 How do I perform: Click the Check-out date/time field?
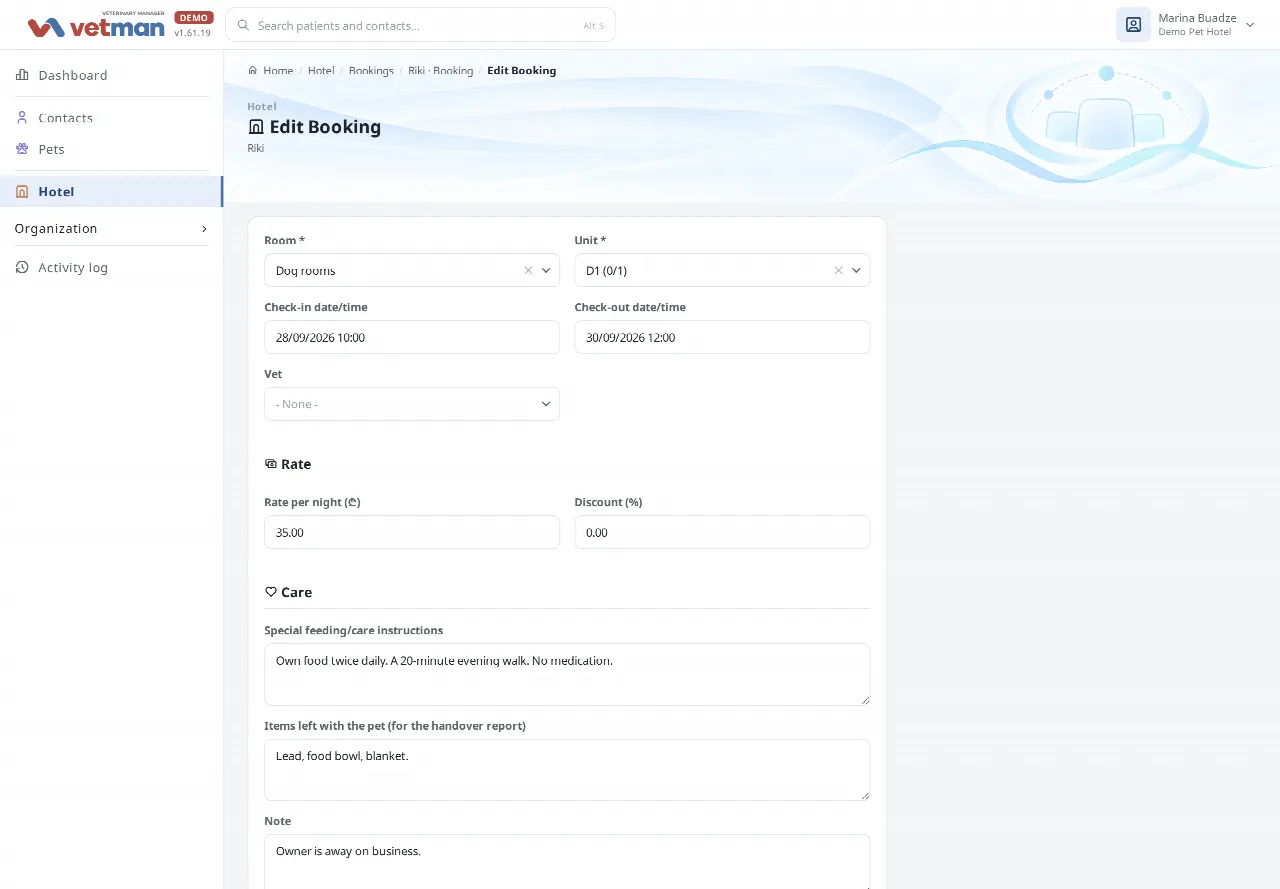(722, 337)
